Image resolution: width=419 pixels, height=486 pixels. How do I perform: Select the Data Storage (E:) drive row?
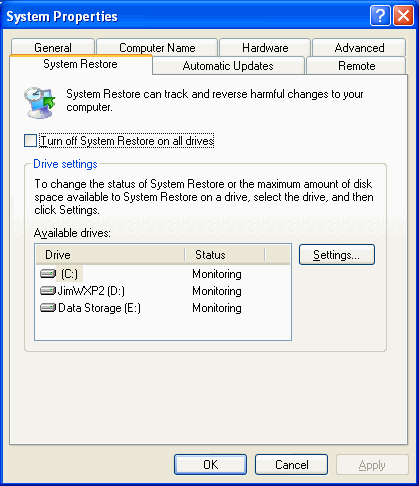coord(164,308)
